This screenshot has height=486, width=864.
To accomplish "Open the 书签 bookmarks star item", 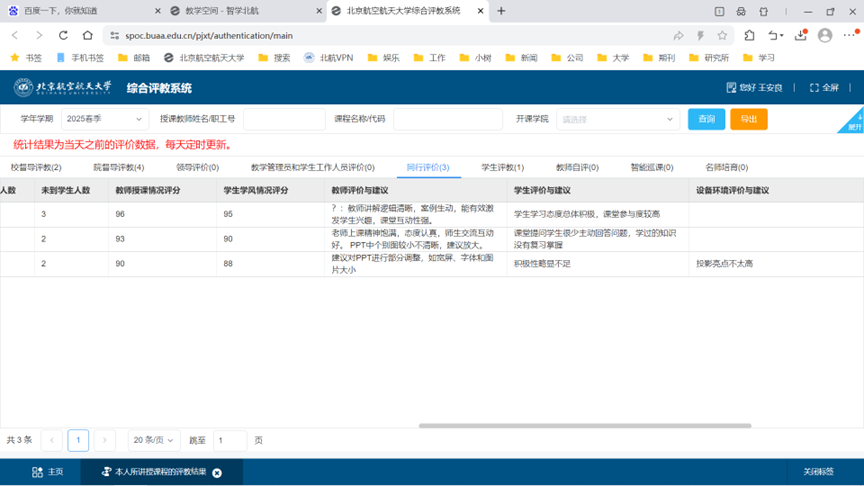I will click(26, 57).
